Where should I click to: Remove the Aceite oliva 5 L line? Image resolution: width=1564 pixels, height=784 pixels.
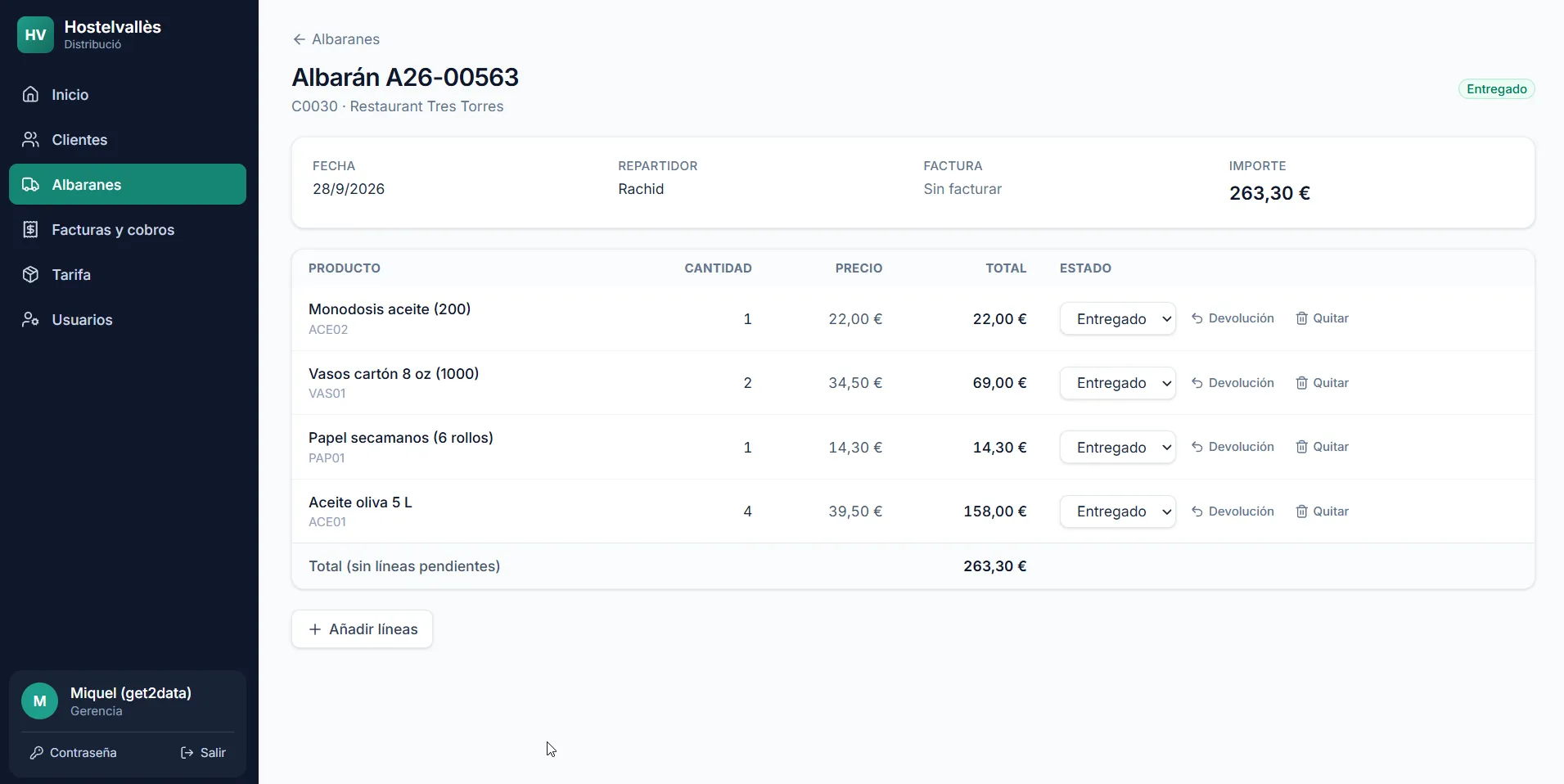[1322, 511]
